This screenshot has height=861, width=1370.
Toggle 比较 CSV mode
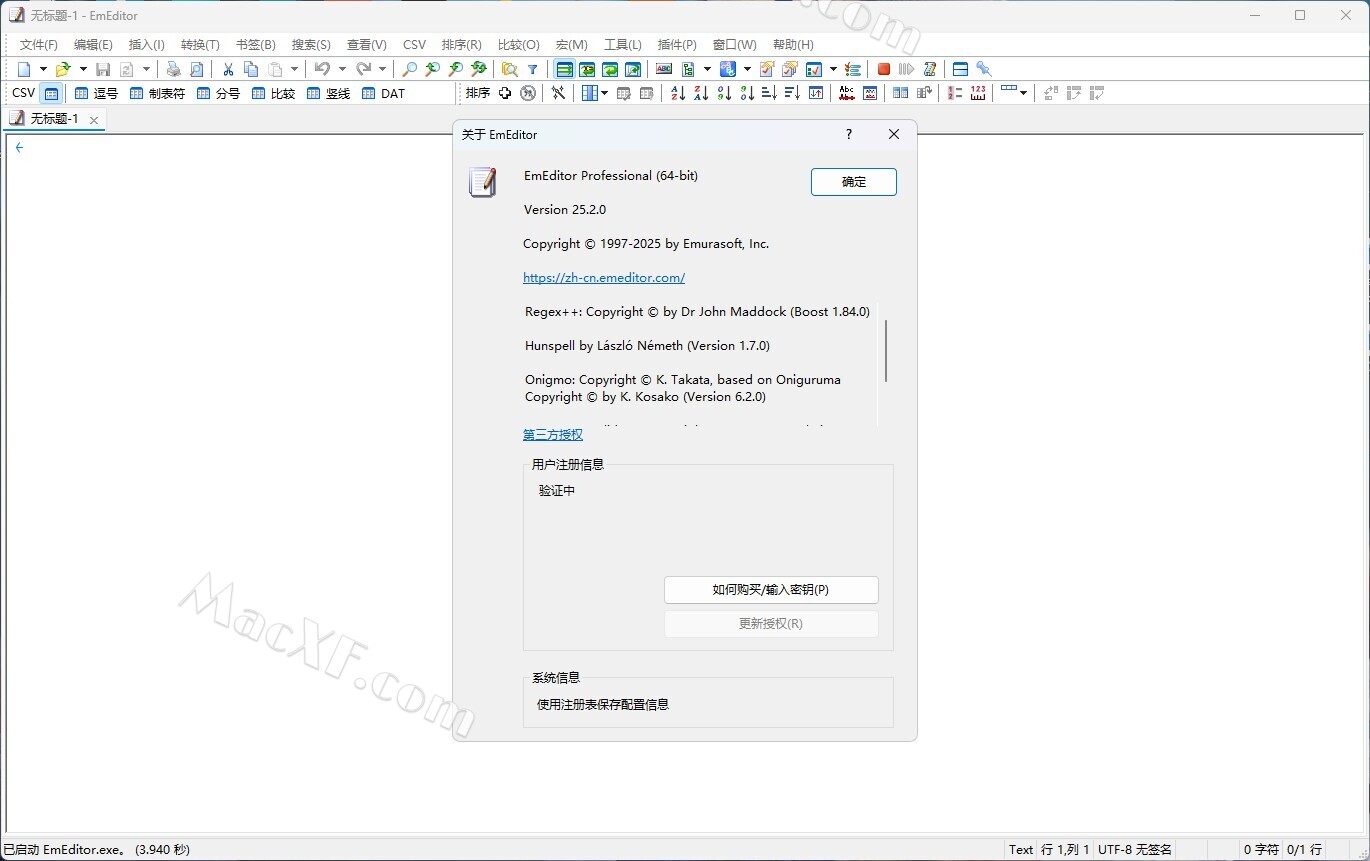click(x=273, y=93)
